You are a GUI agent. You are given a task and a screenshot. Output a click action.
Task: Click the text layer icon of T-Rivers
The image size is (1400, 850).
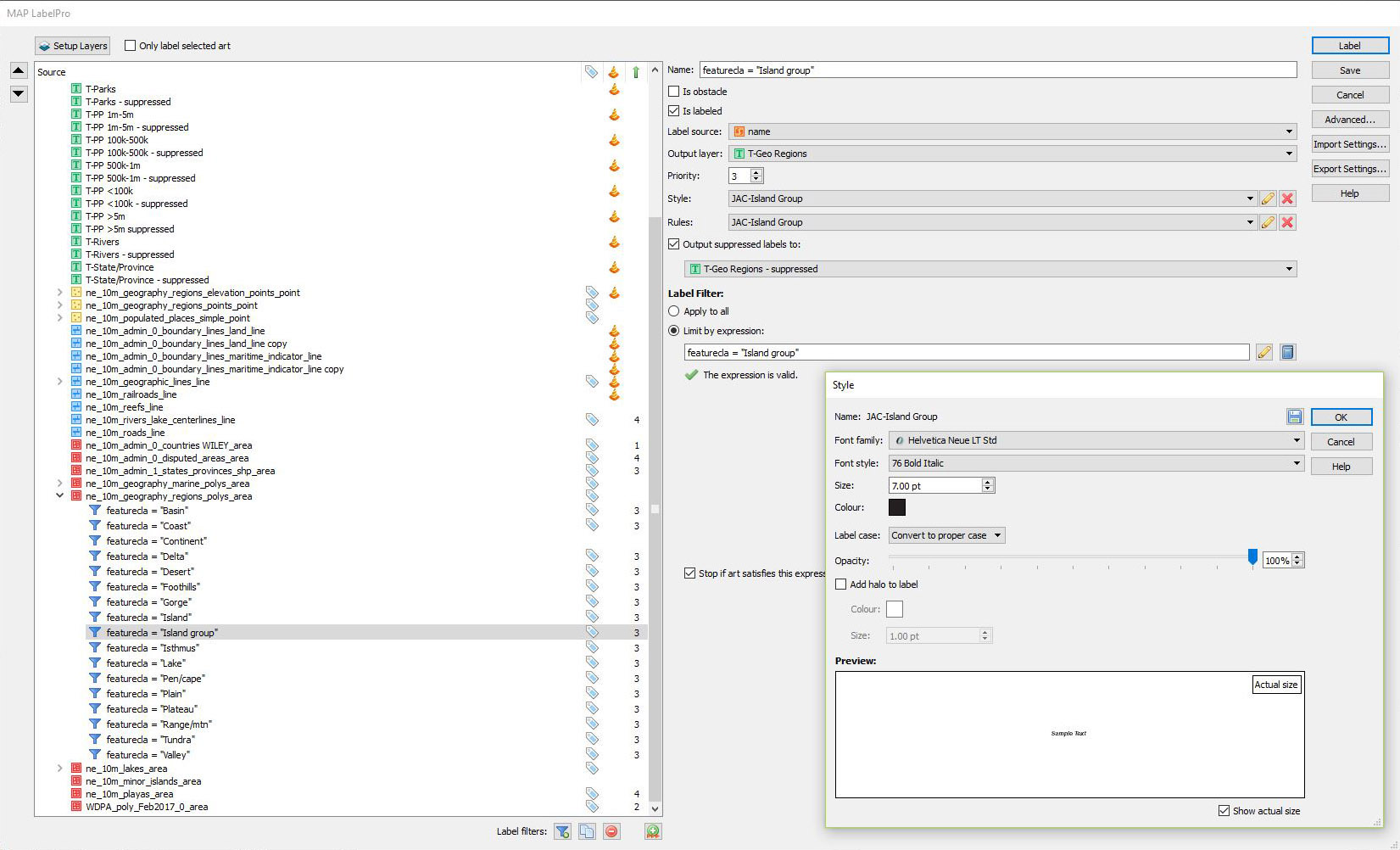[76, 242]
